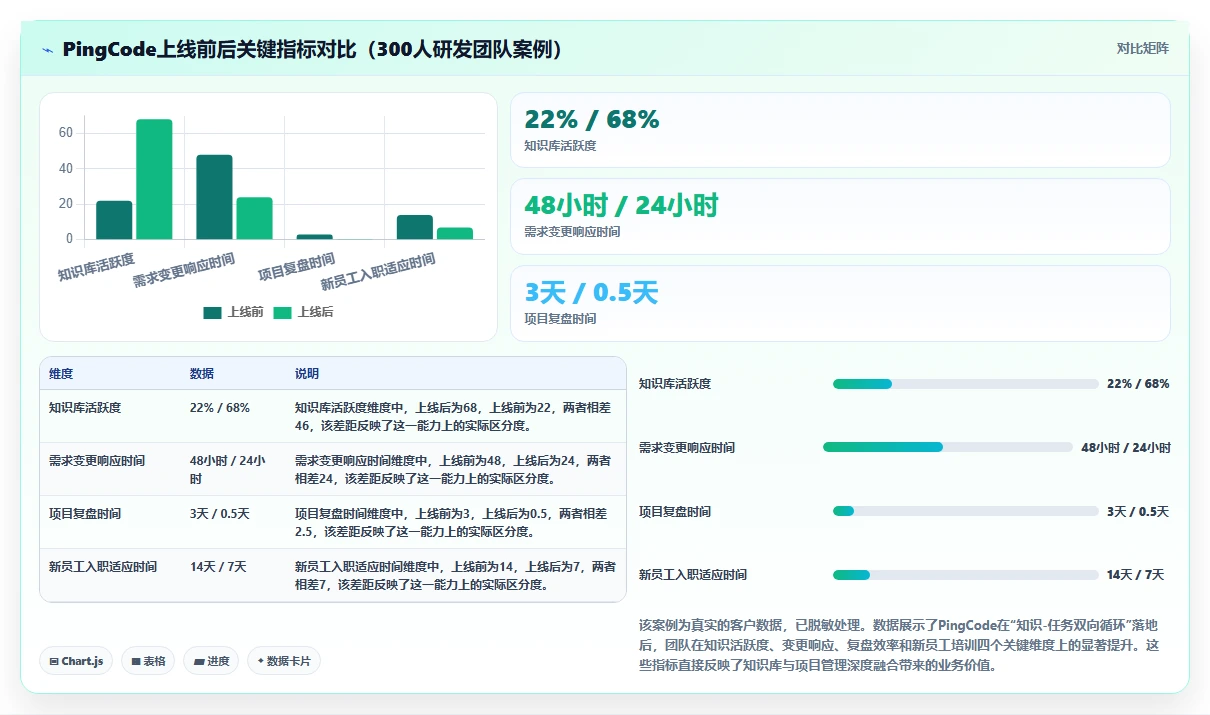The width and height of the screenshot is (1210, 715).
Task: Click the 数据卡片 tag chip
Action: 284,661
